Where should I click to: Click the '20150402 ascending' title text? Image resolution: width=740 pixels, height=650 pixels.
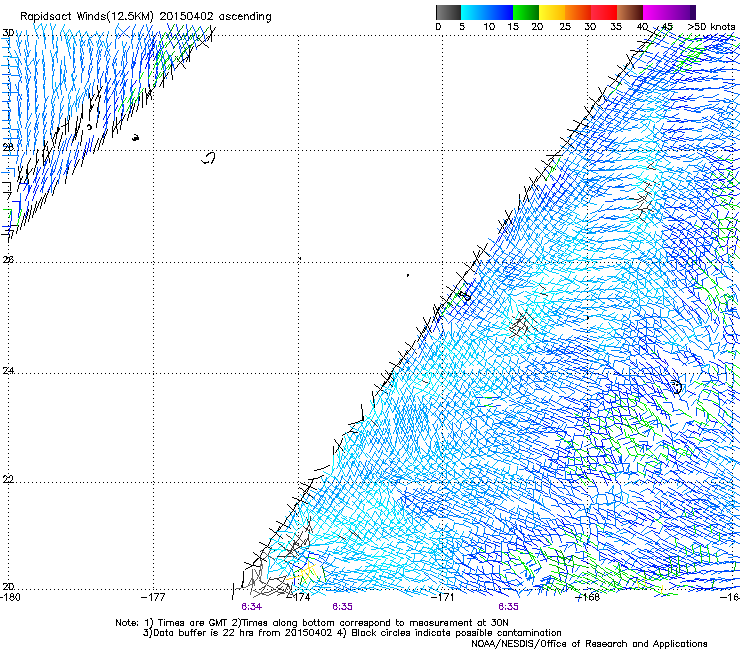pos(215,17)
